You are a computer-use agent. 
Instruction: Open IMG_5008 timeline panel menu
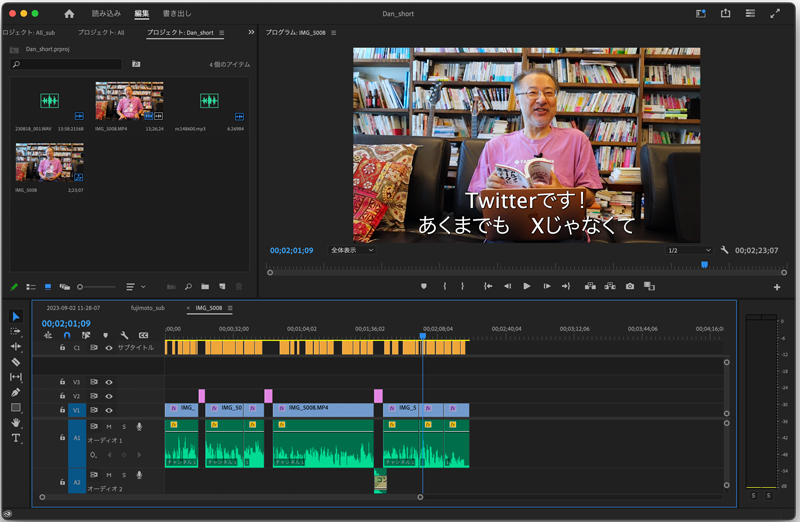230,308
